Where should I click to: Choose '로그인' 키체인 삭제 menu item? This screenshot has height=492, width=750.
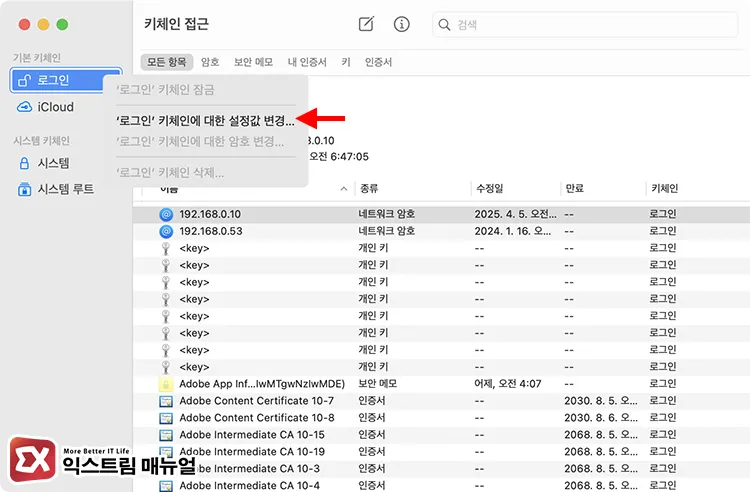coord(170,172)
